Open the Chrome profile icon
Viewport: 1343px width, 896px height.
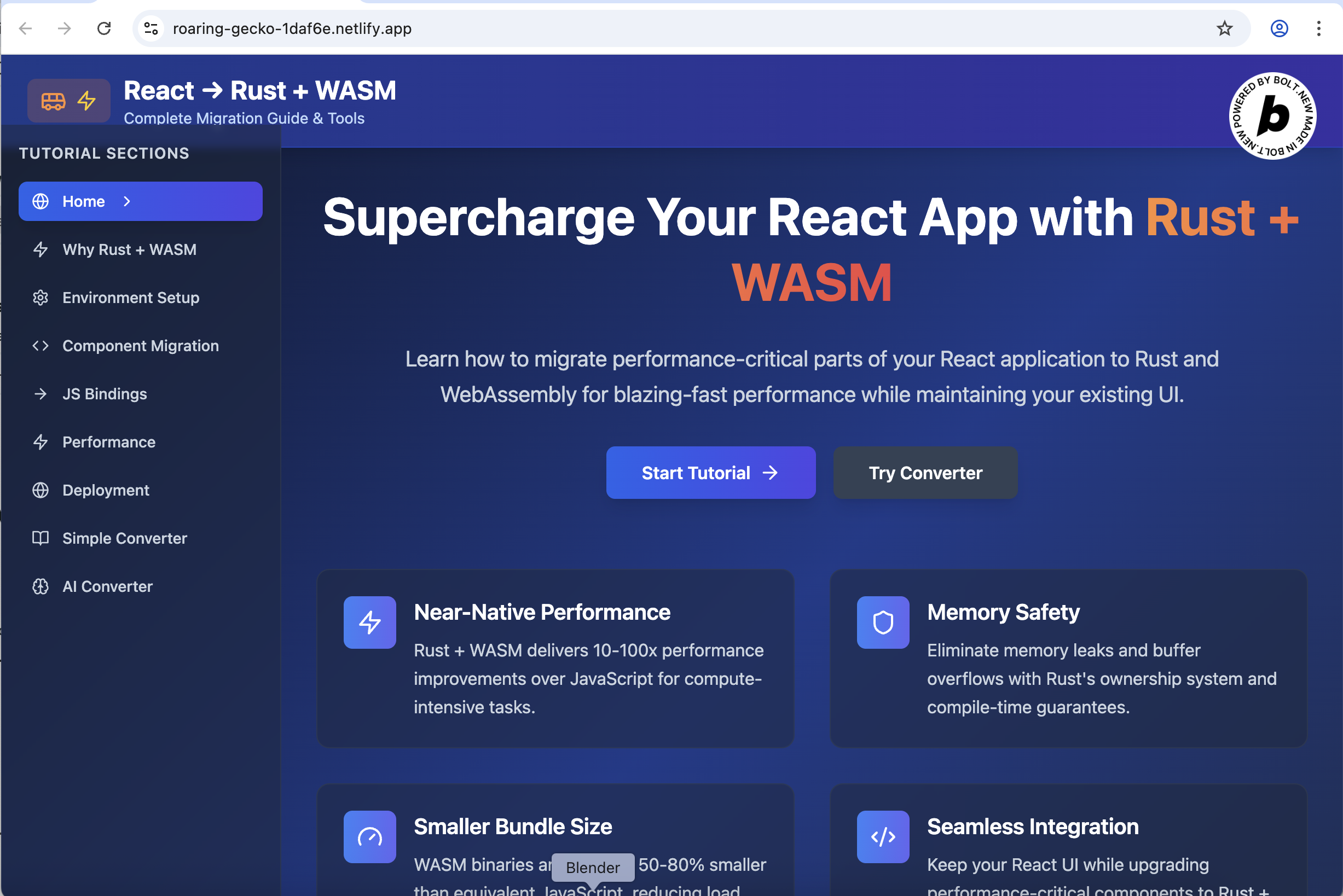(1279, 28)
